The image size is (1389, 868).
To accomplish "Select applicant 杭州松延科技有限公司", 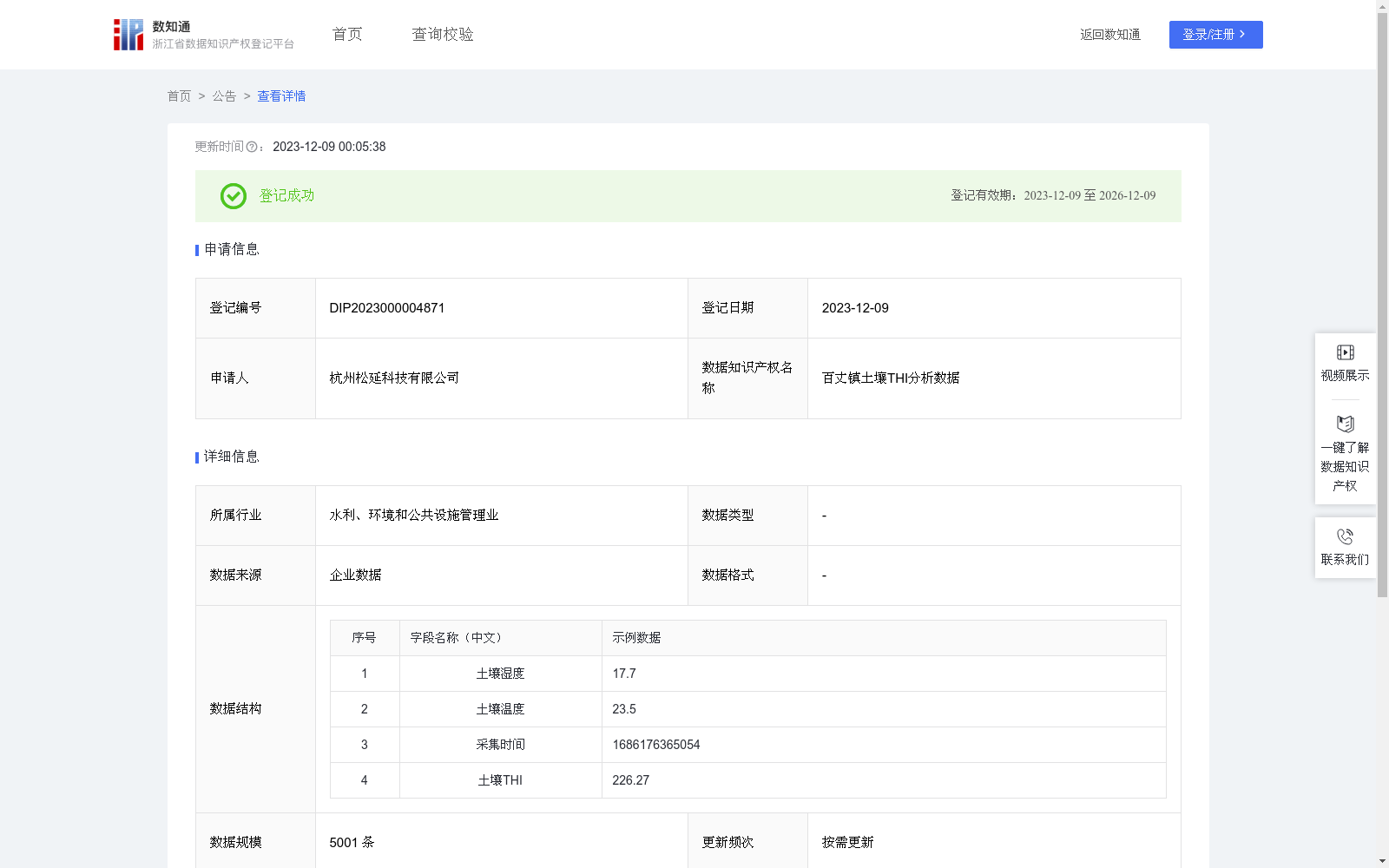I will (394, 378).
